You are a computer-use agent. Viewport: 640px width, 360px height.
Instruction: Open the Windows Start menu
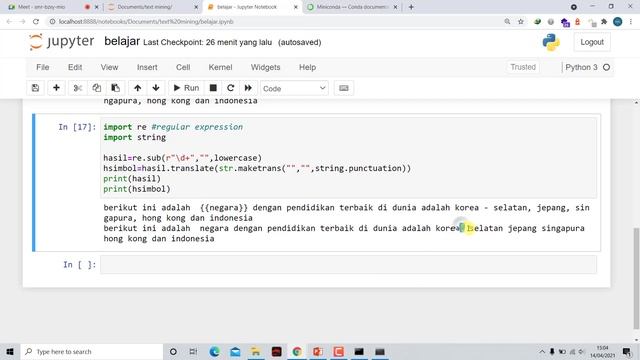pos(10,351)
